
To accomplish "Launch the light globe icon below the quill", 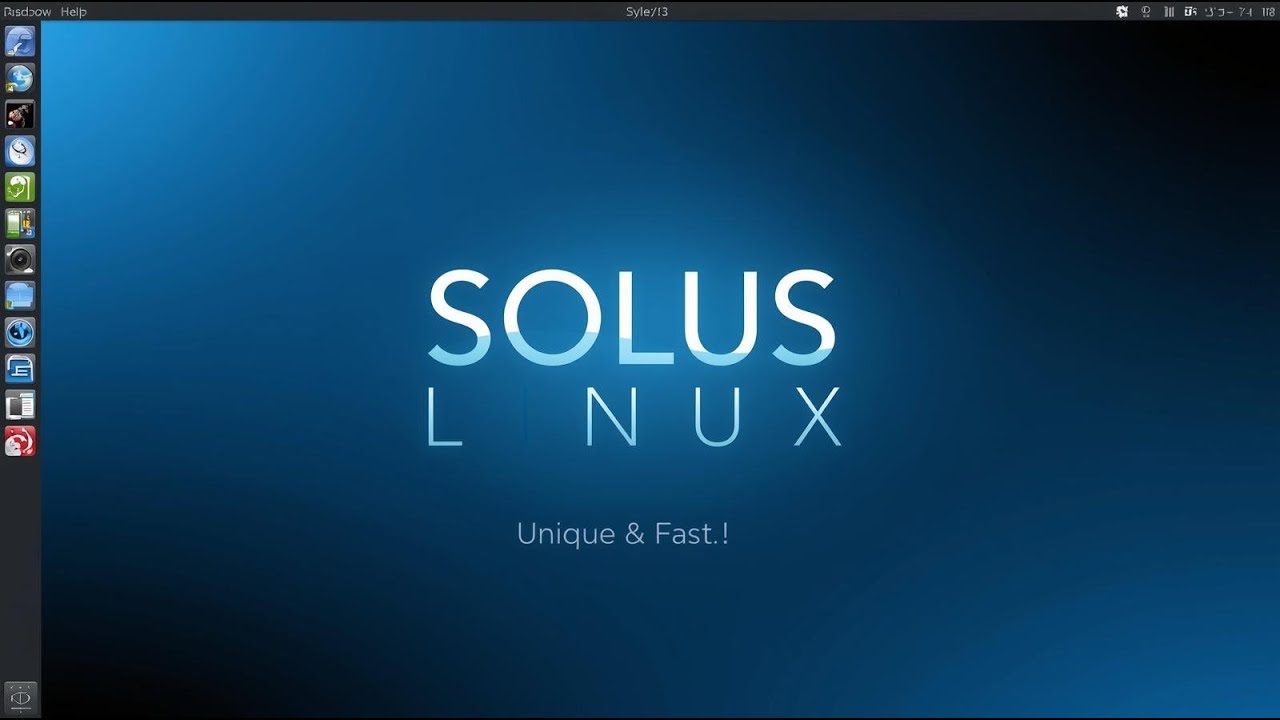I will point(20,78).
